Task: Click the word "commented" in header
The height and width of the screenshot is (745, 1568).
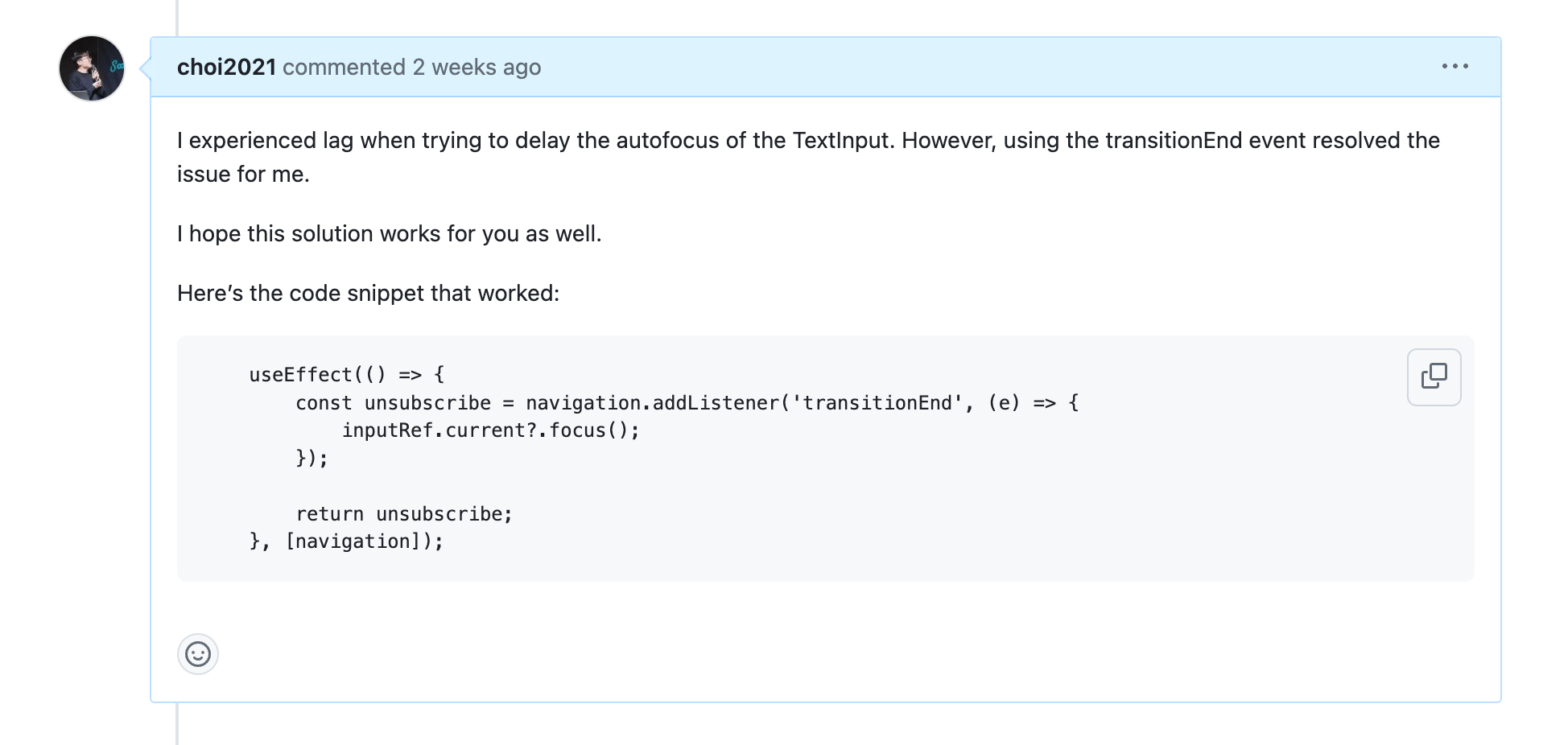Action: [x=344, y=68]
